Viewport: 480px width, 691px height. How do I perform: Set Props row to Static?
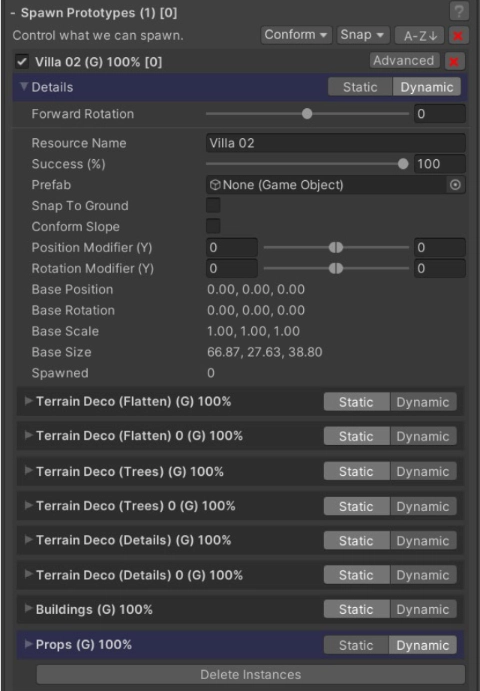356,645
